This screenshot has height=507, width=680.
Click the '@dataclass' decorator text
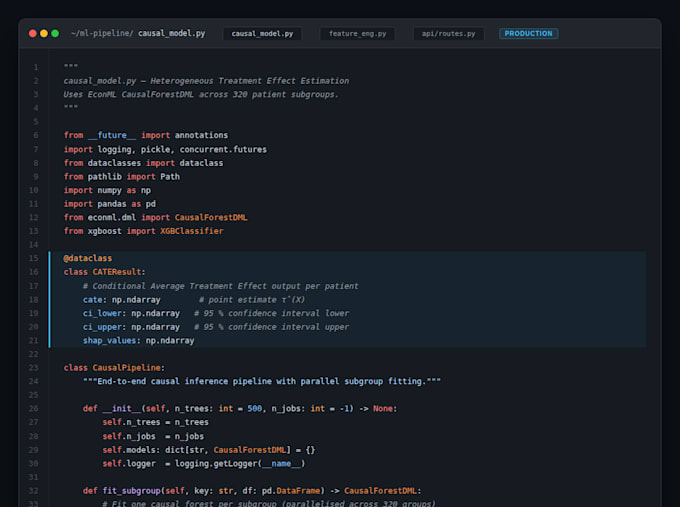pos(88,258)
